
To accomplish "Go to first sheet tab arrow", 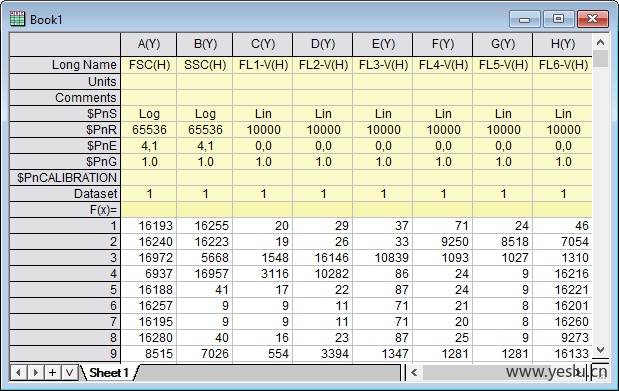I will (x=18, y=372).
